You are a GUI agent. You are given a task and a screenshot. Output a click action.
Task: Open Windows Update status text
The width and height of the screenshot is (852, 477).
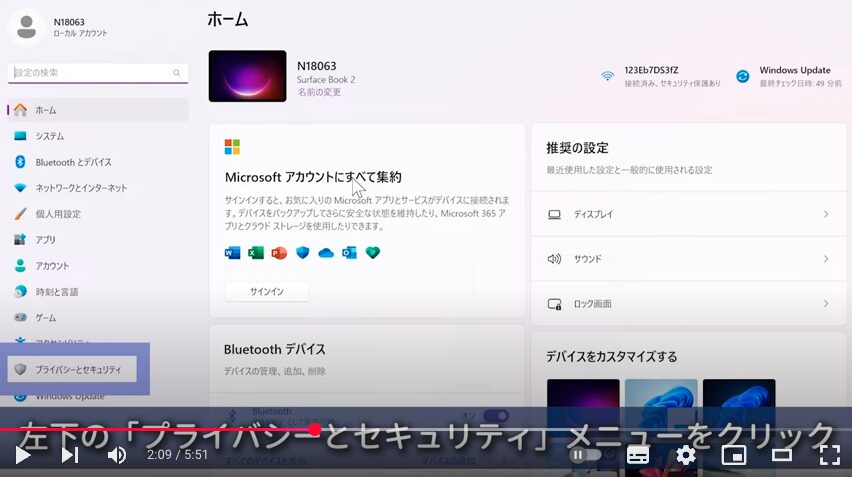800,76
